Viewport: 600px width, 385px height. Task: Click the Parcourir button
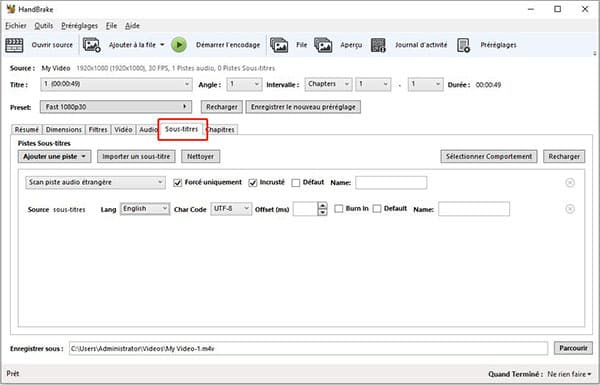pos(573,348)
